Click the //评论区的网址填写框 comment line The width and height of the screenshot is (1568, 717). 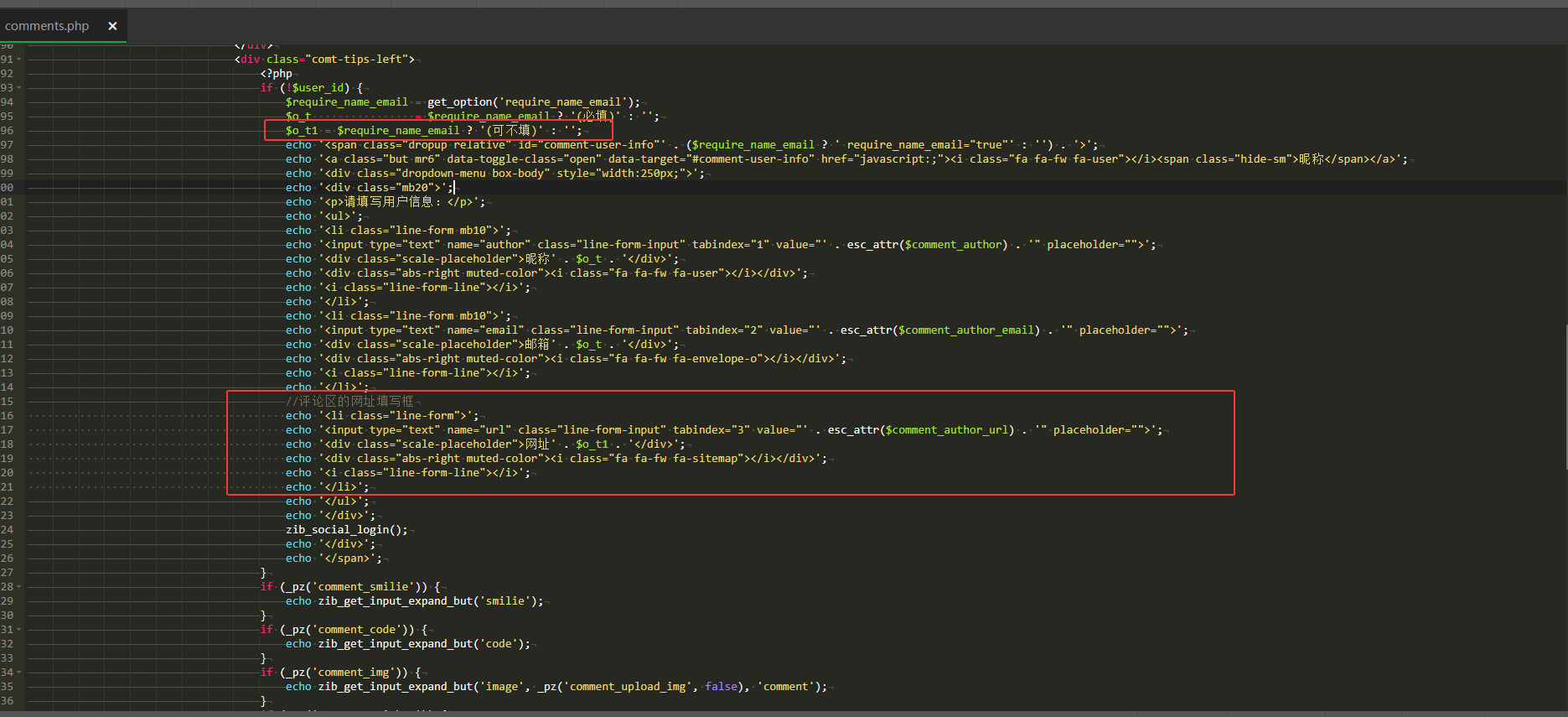(349, 402)
